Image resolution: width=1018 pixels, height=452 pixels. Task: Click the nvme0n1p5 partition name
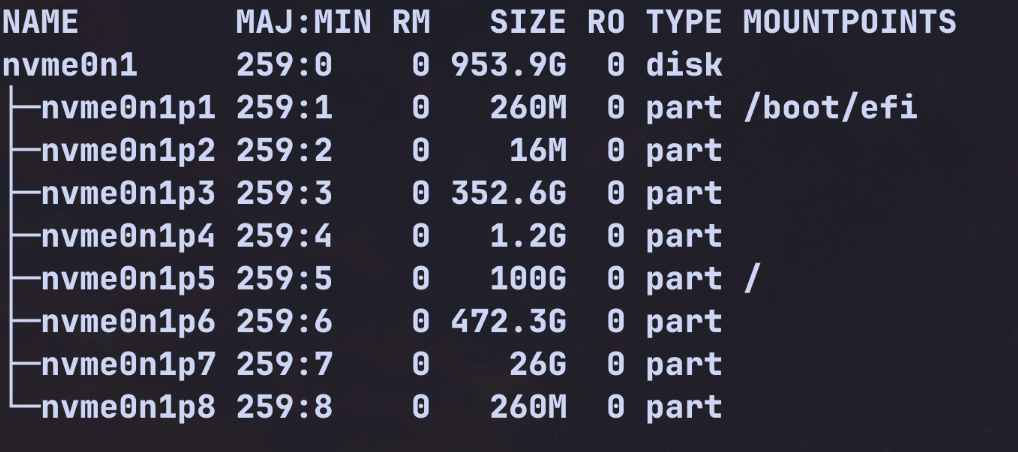(x=126, y=279)
